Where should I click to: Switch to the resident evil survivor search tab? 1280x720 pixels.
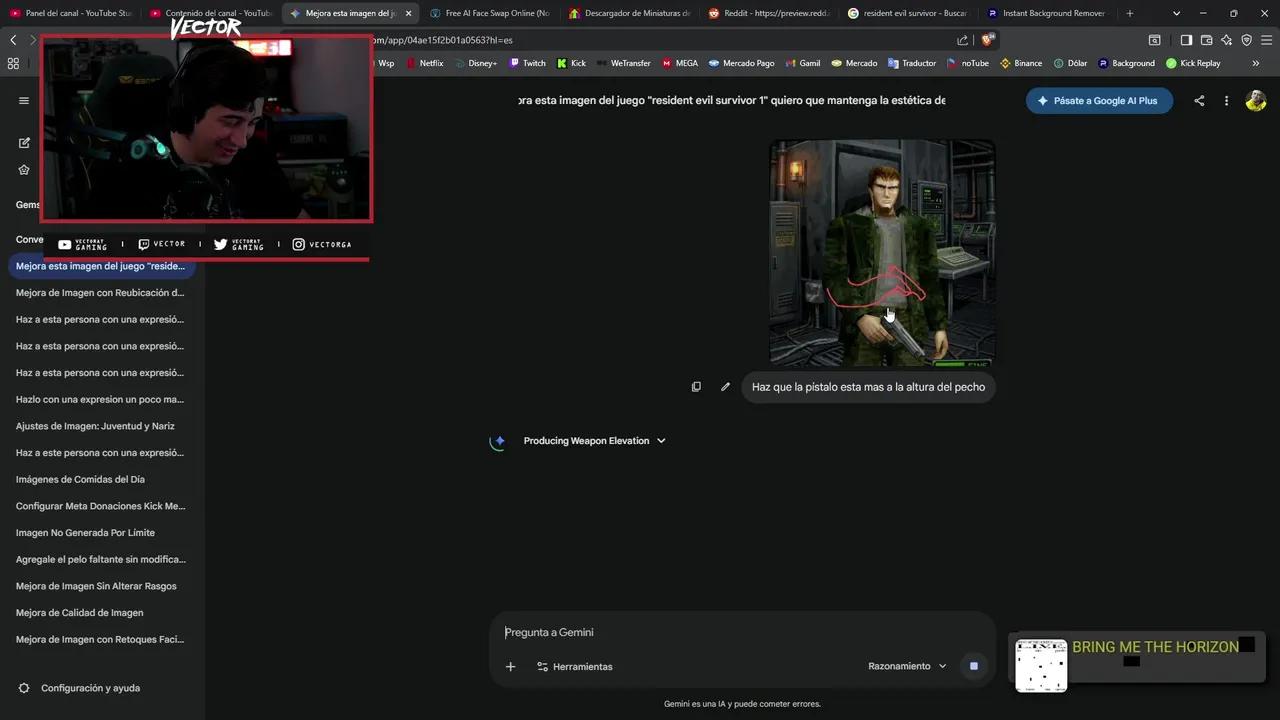click(x=908, y=13)
